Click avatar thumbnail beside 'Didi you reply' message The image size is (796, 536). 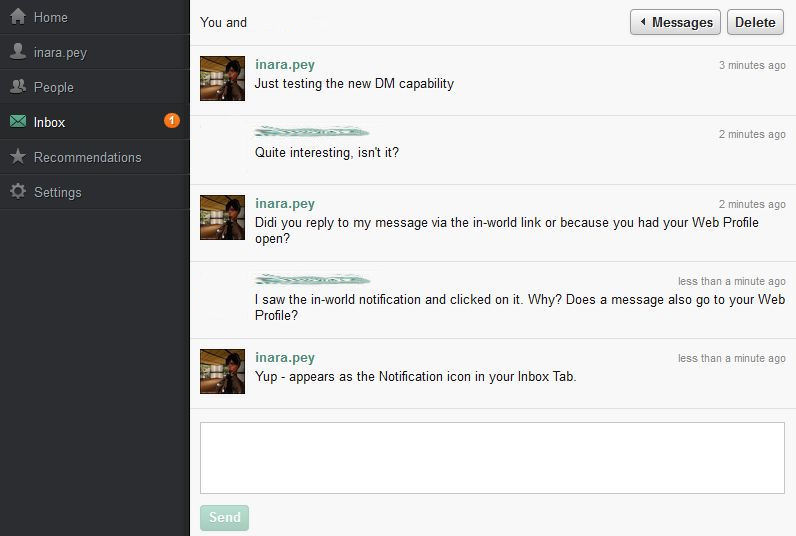(222, 218)
